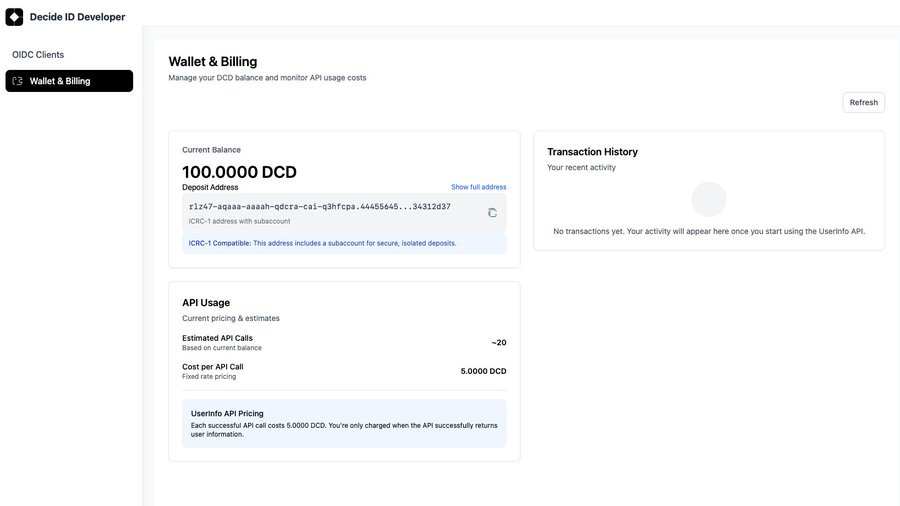Show the full deposit address

(x=479, y=187)
